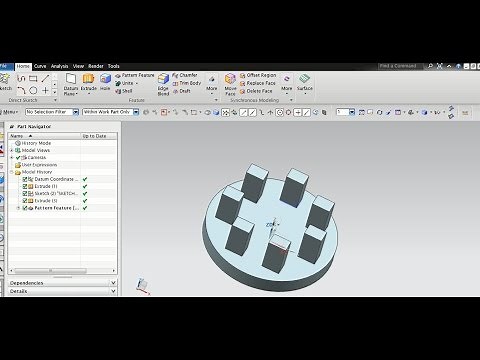The height and width of the screenshot is (360, 480).
Task: Expand the Model Views tree node
Action: click(x=11, y=150)
